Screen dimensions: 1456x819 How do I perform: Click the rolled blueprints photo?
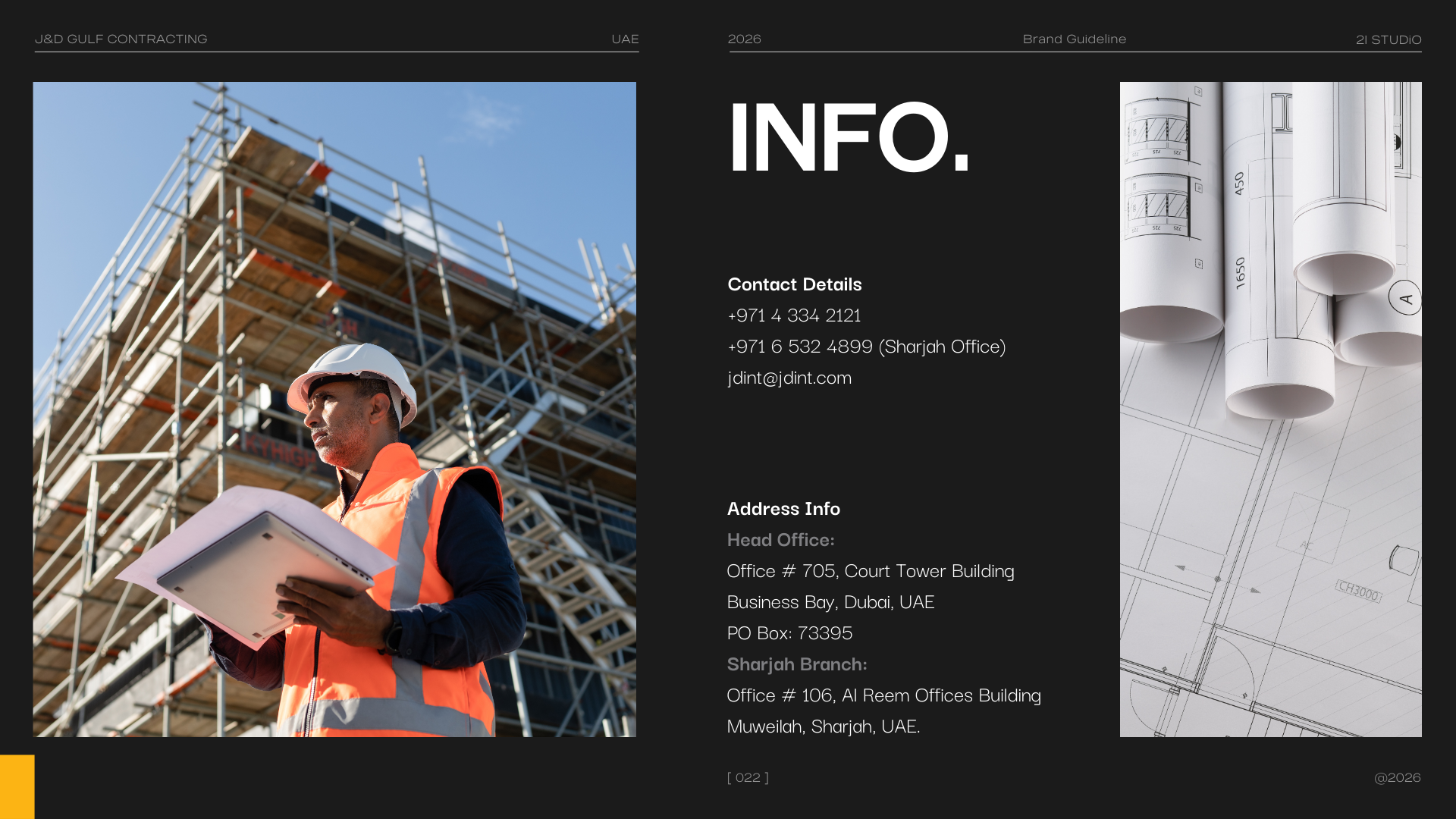pos(1270,409)
